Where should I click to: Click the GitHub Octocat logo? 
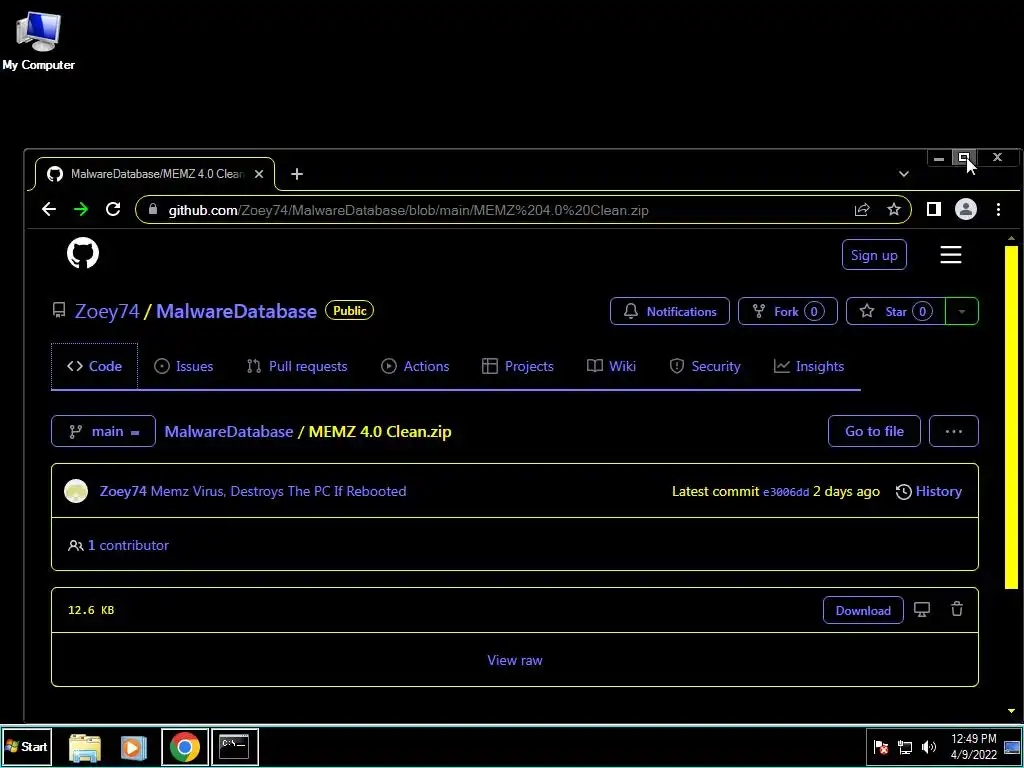[x=83, y=253]
